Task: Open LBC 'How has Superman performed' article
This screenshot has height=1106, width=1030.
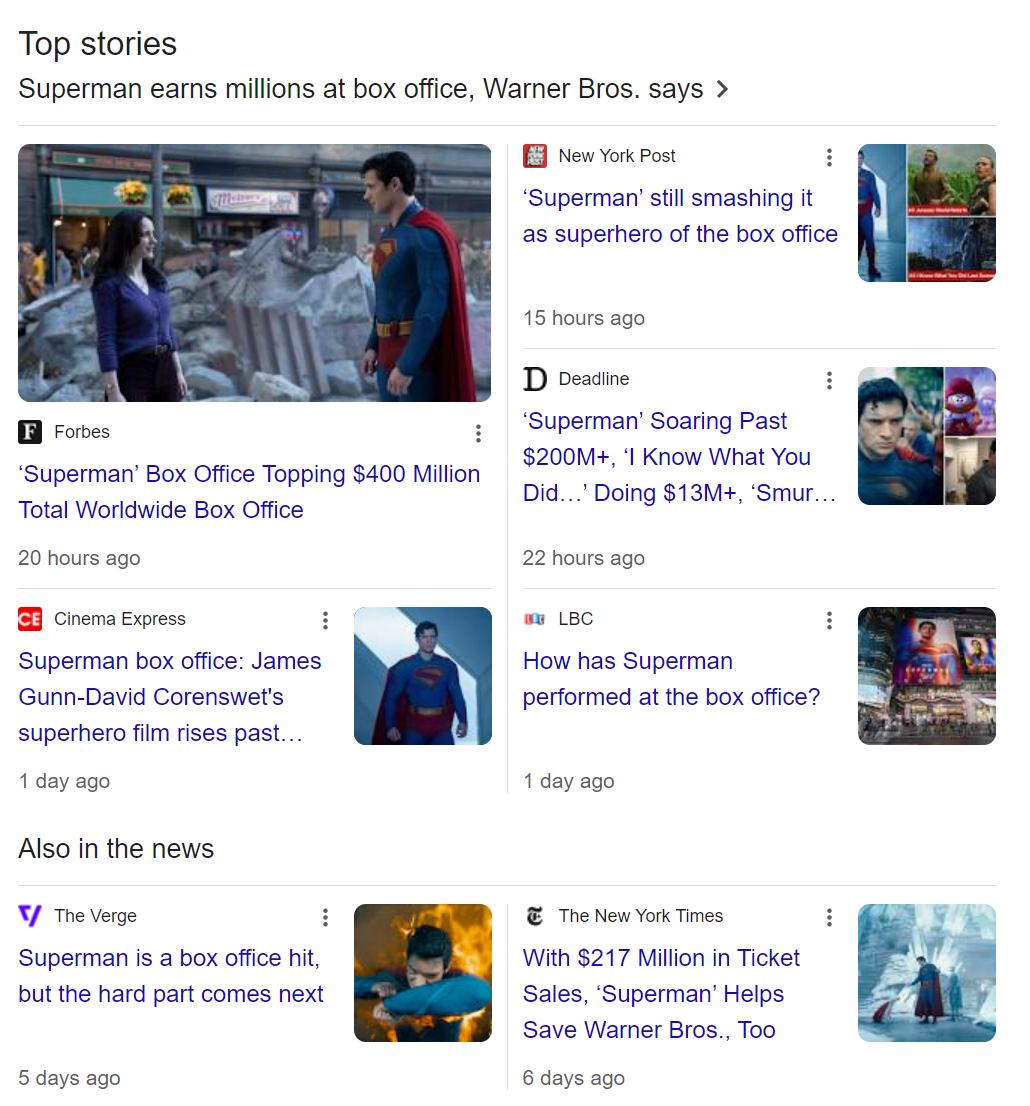Action: tap(672, 679)
